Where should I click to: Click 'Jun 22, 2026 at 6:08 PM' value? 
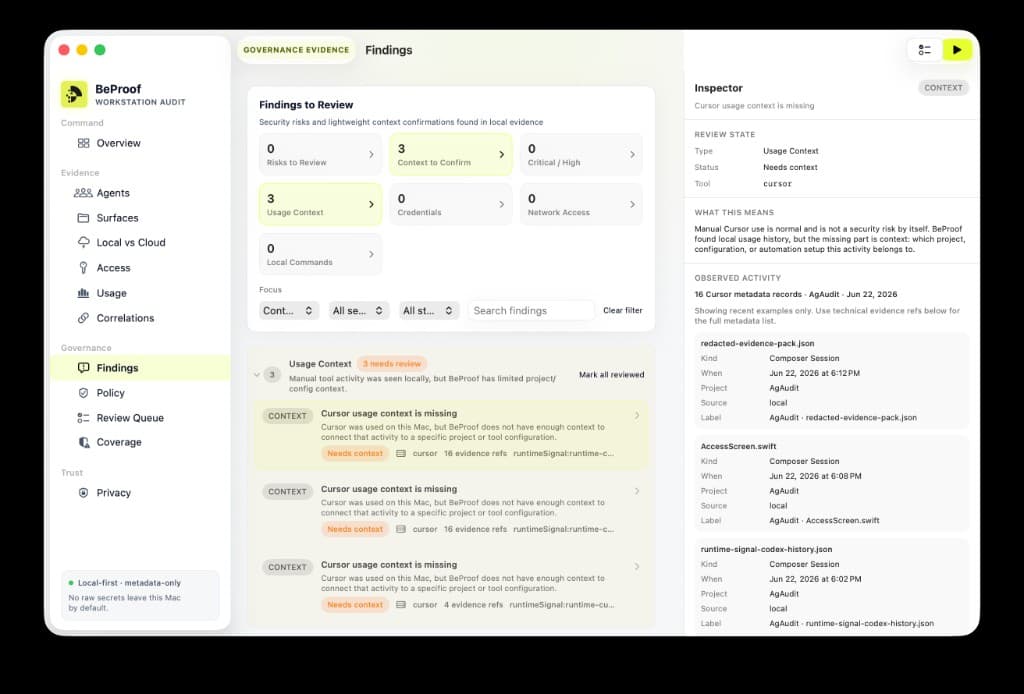pos(815,477)
